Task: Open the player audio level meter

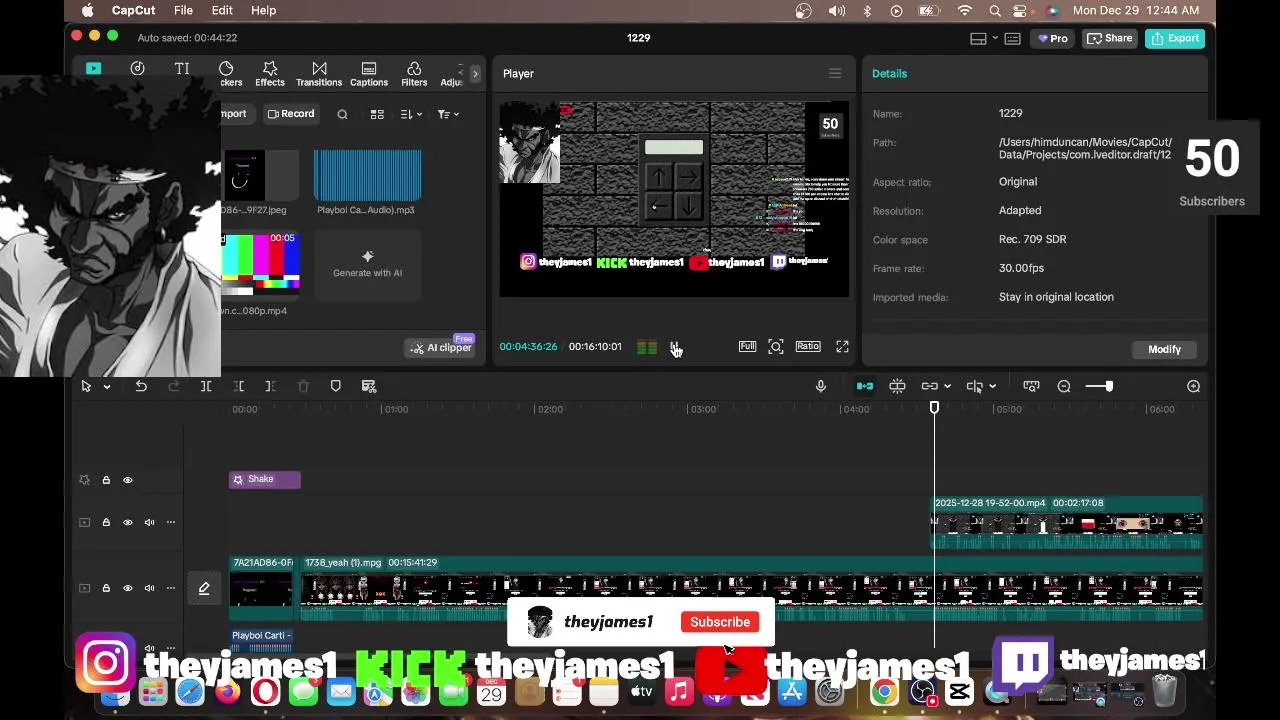Action: [x=647, y=347]
